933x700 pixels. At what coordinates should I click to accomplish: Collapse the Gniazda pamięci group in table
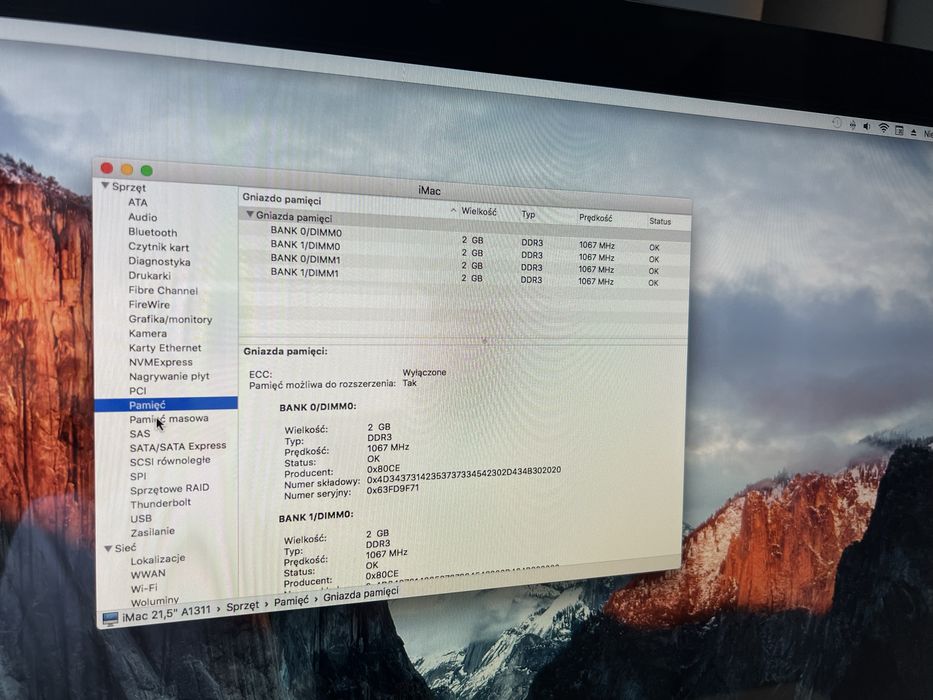click(x=251, y=214)
